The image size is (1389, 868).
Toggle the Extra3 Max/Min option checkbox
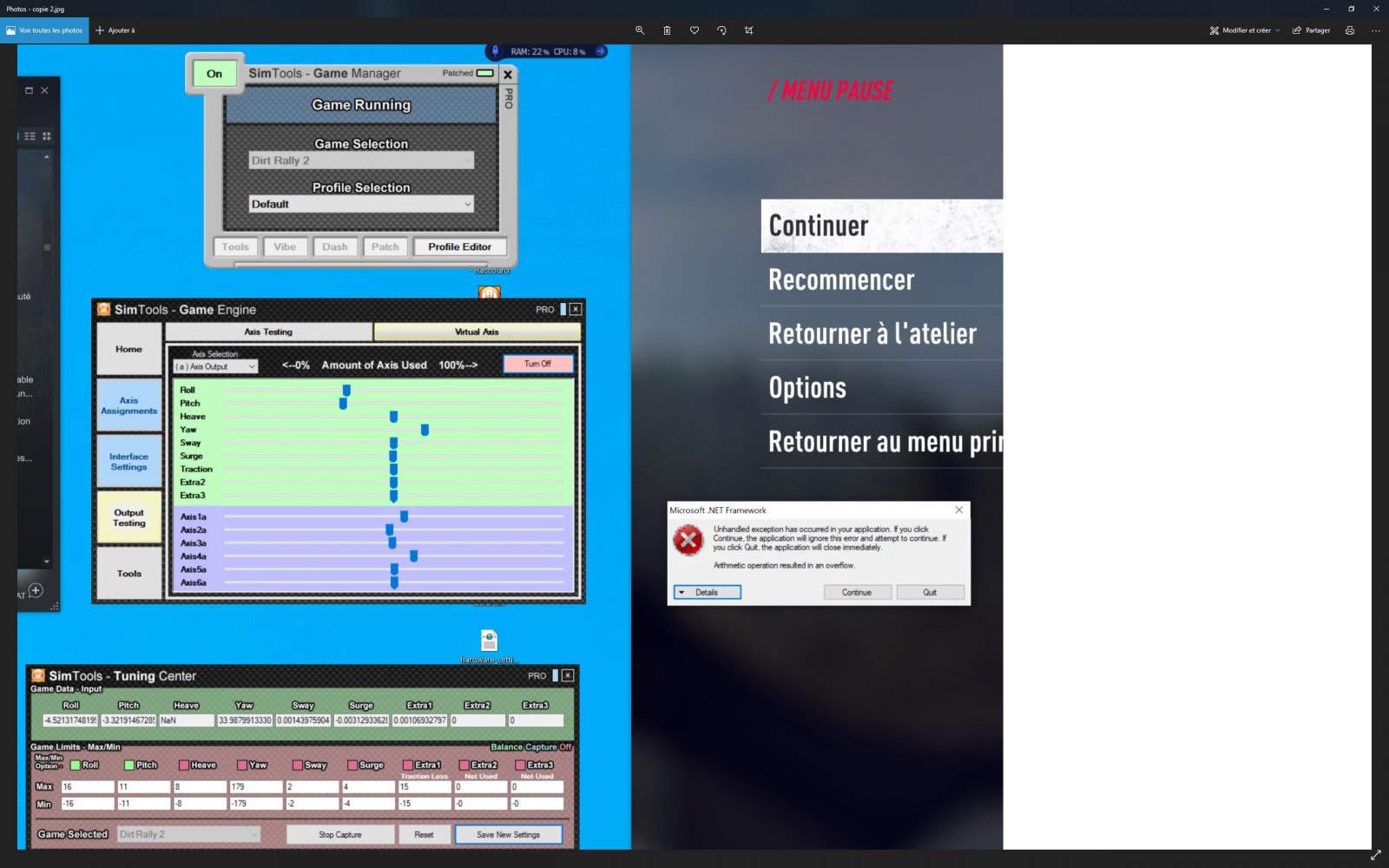tap(520, 765)
